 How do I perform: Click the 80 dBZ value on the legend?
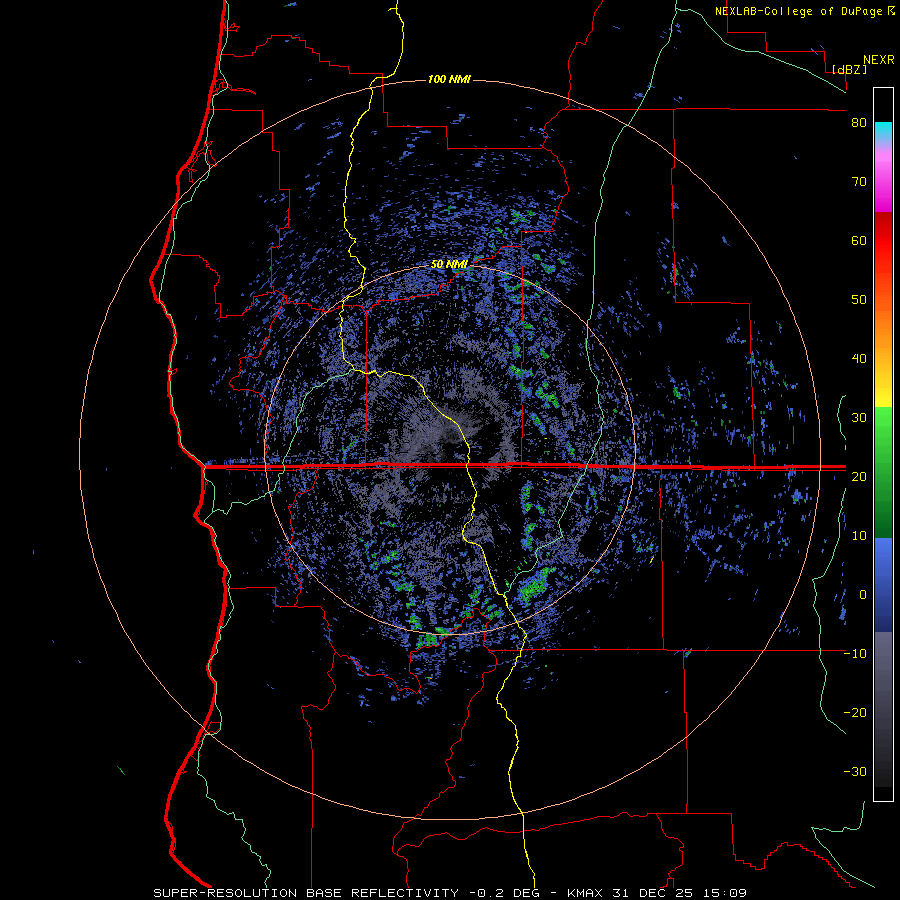point(859,123)
